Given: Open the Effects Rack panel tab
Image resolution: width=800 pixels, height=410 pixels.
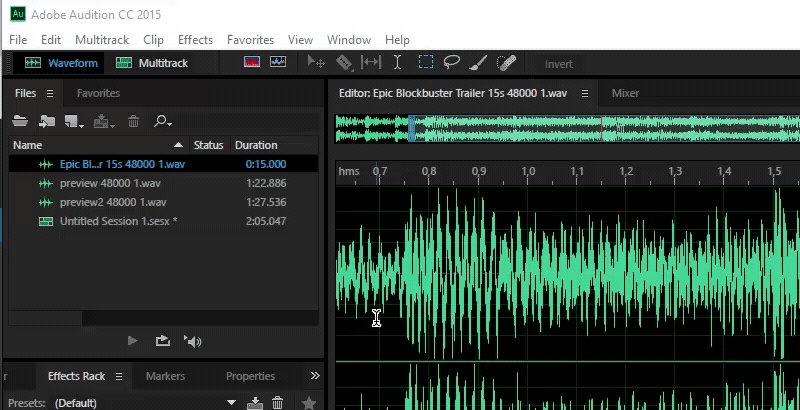Looking at the screenshot, I should [77, 376].
